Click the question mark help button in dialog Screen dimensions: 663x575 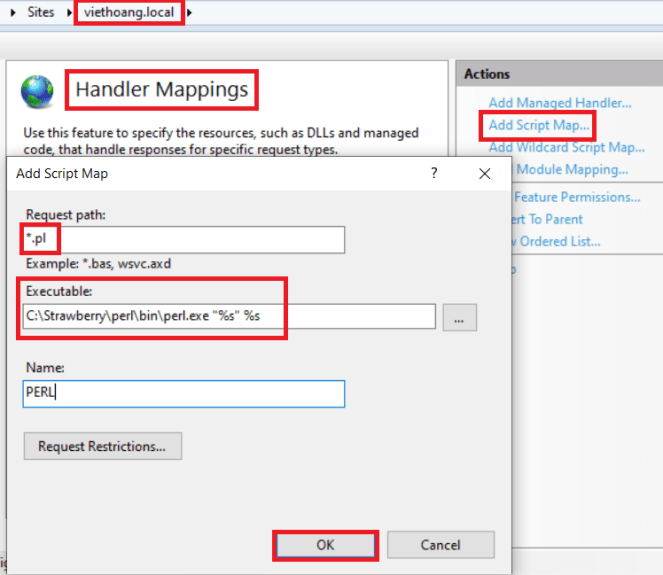point(434,173)
